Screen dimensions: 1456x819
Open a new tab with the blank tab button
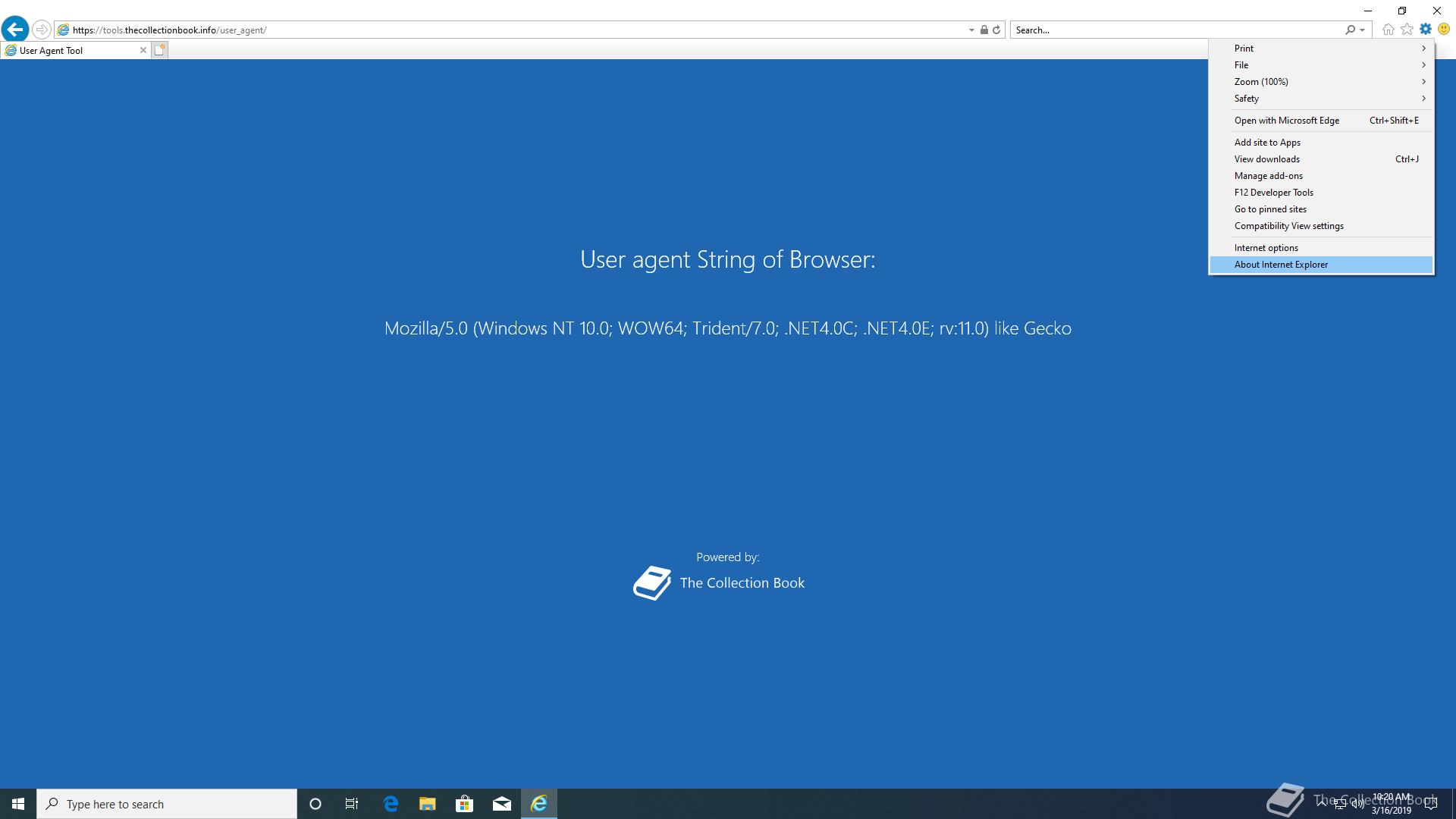(x=159, y=50)
